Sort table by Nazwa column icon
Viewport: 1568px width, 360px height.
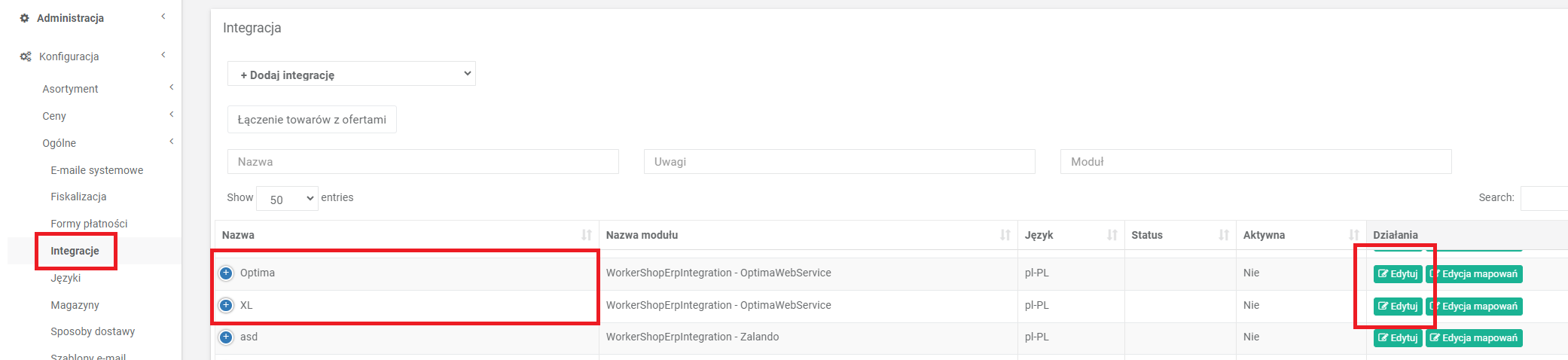[586, 235]
